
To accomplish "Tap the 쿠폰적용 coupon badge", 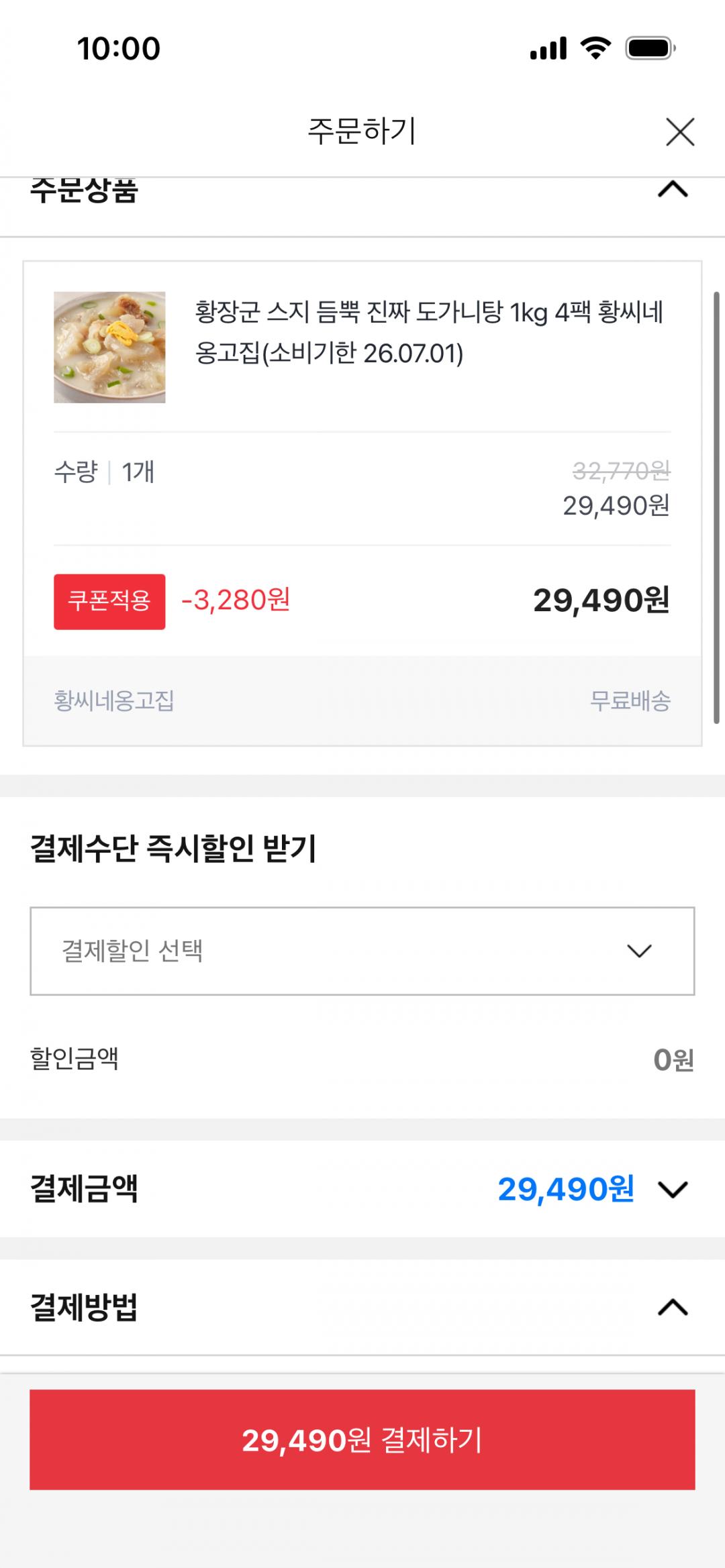I will tap(109, 601).
